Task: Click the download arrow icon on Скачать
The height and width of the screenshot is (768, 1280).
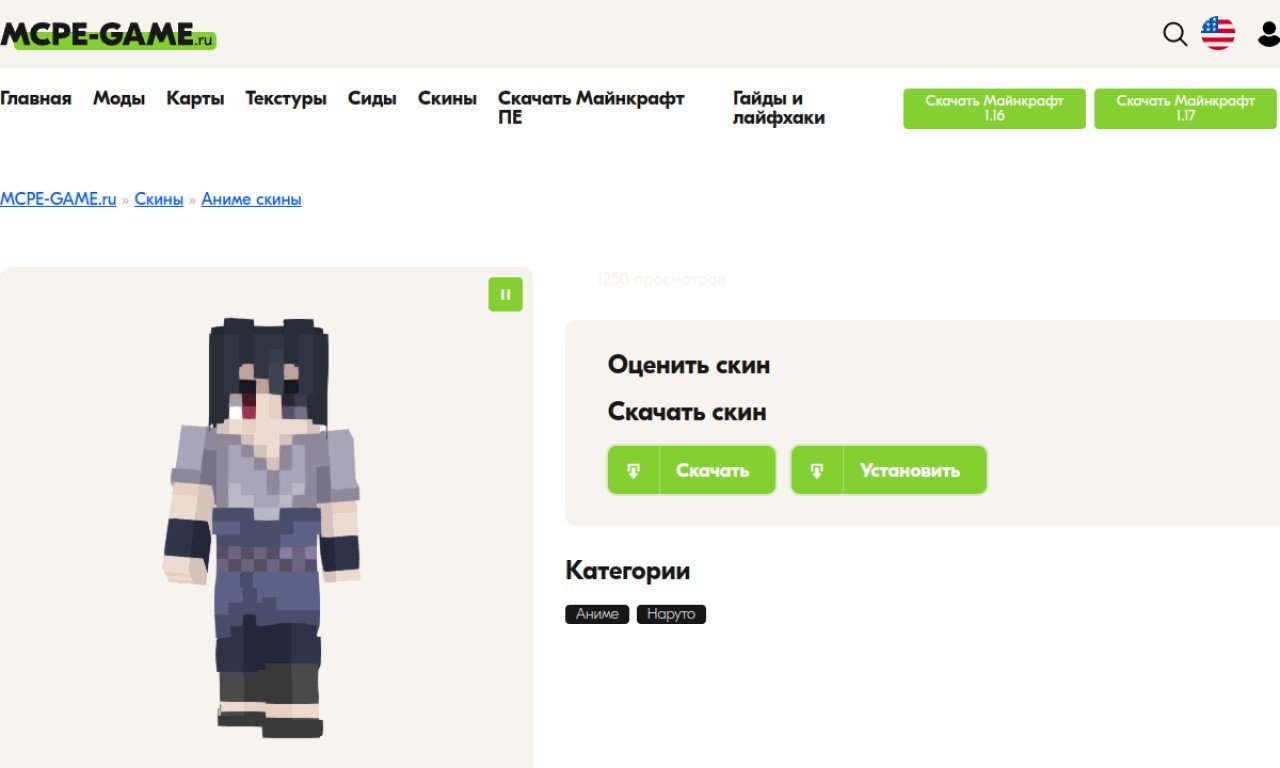Action: click(634, 470)
